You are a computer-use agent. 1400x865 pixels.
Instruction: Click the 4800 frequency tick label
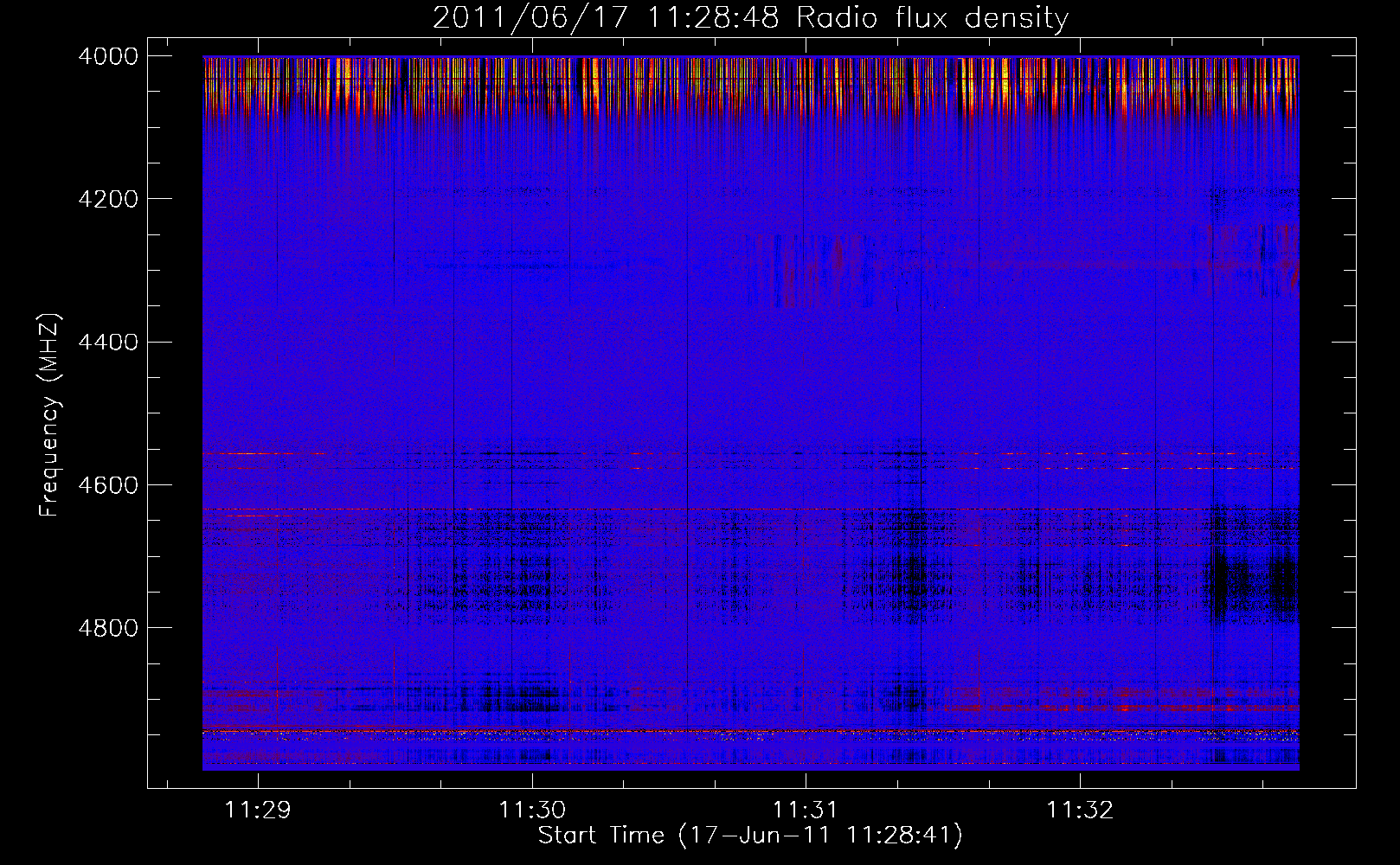[x=108, y=627]
